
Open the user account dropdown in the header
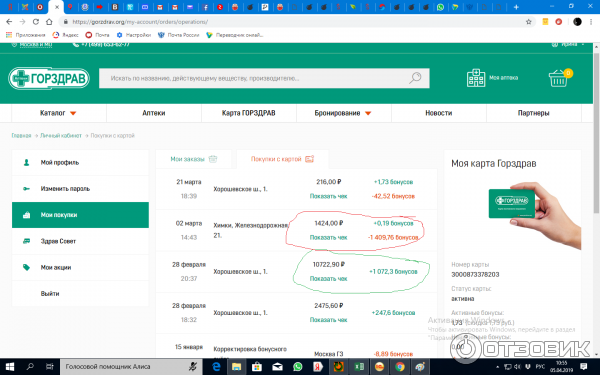(x=568, y=45)
